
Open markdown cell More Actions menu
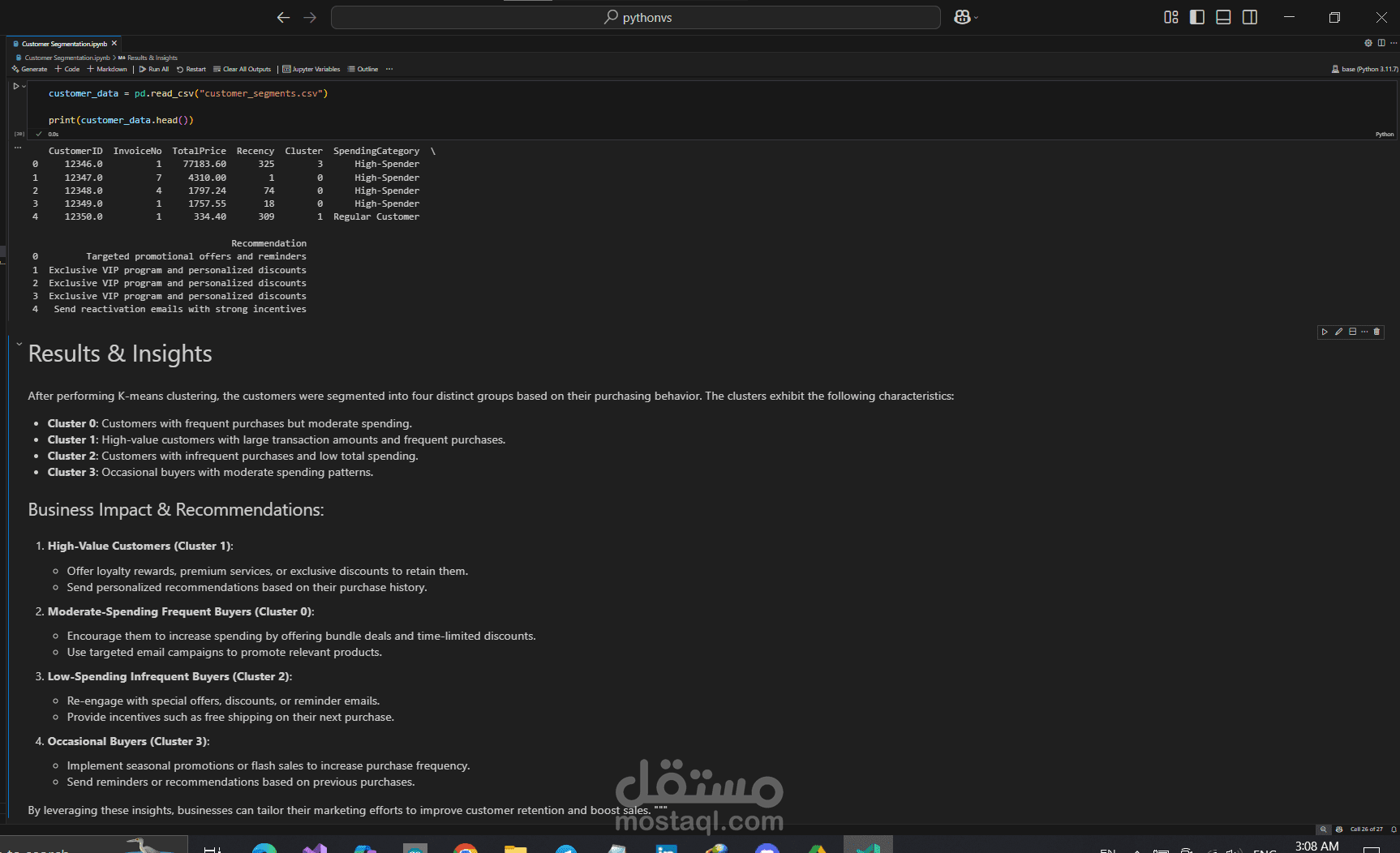(x=1364, y=332)
